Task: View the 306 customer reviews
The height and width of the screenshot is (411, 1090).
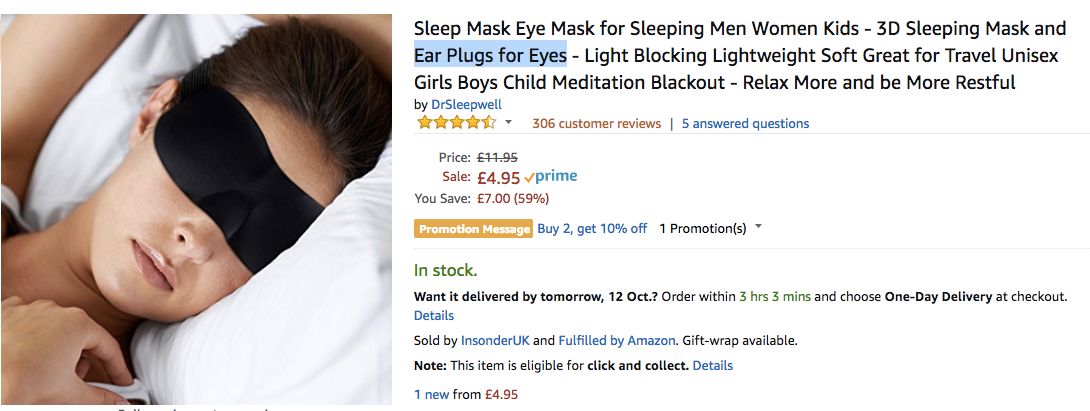Action: pos(596,123)
